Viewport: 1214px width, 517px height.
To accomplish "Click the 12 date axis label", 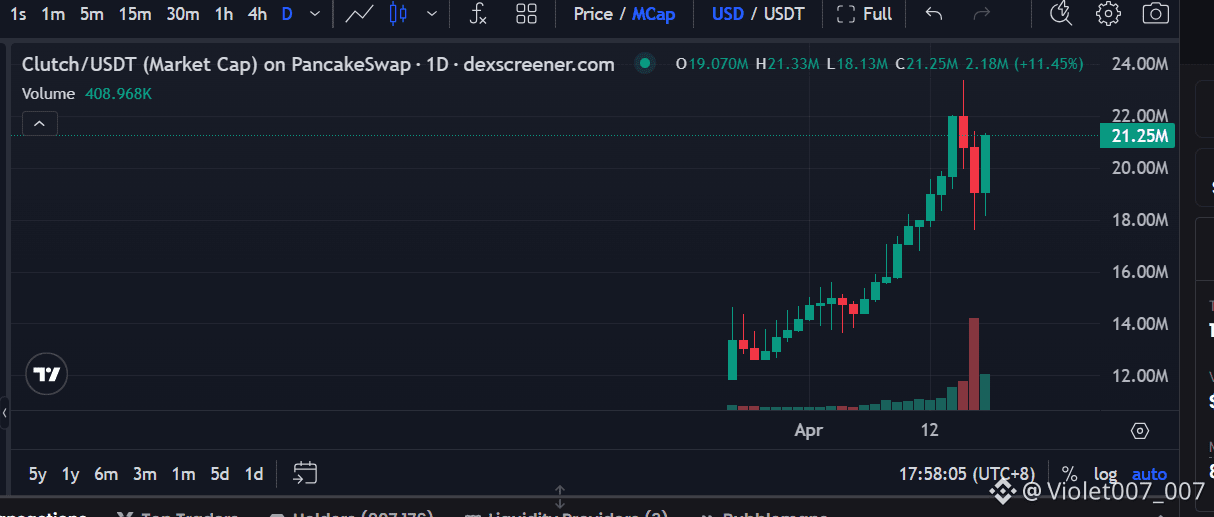I will click(x=930, y=430).
